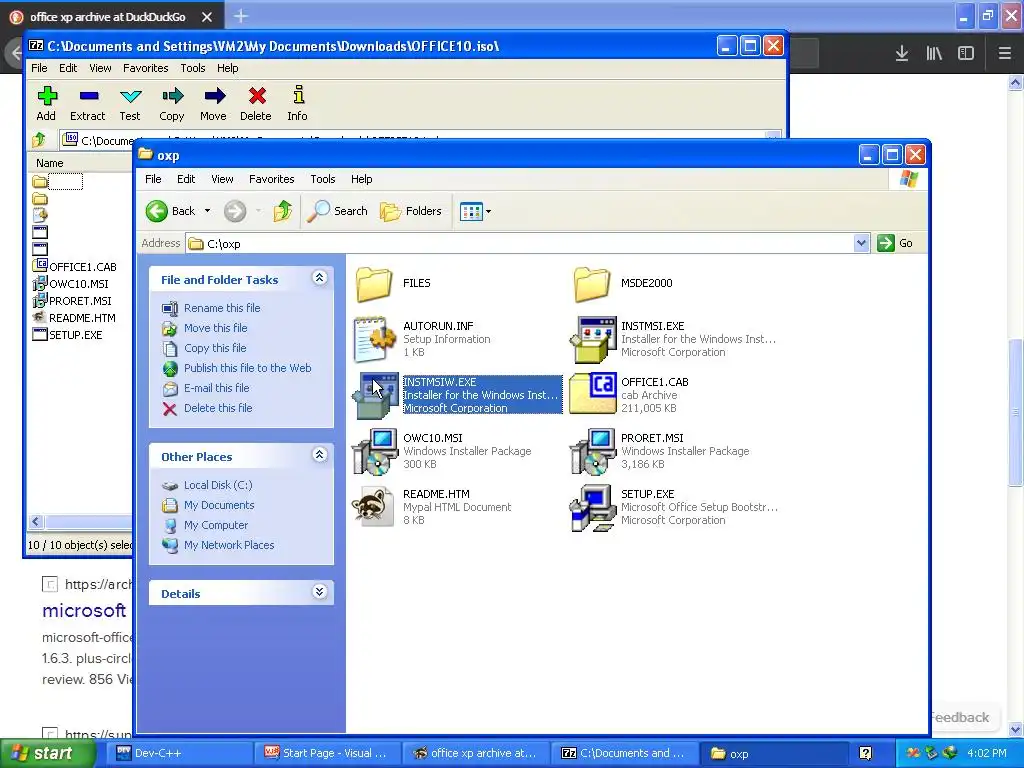This screenshot has width=1024, height=768.
Task: Go up one level in 7-Zip window
Action: [x=39, y=138]
